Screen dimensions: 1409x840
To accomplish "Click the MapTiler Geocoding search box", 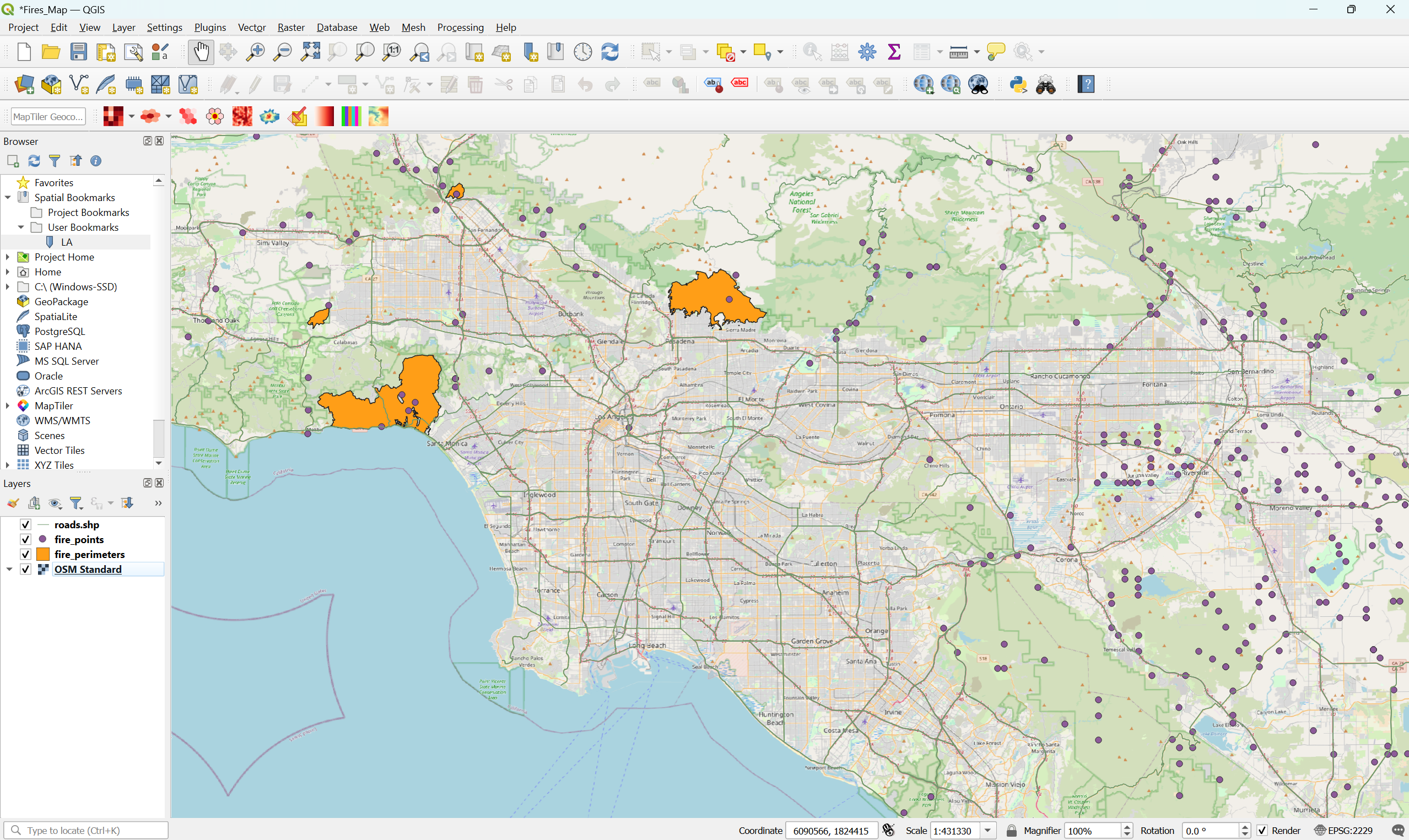I will tap(48, 117).
